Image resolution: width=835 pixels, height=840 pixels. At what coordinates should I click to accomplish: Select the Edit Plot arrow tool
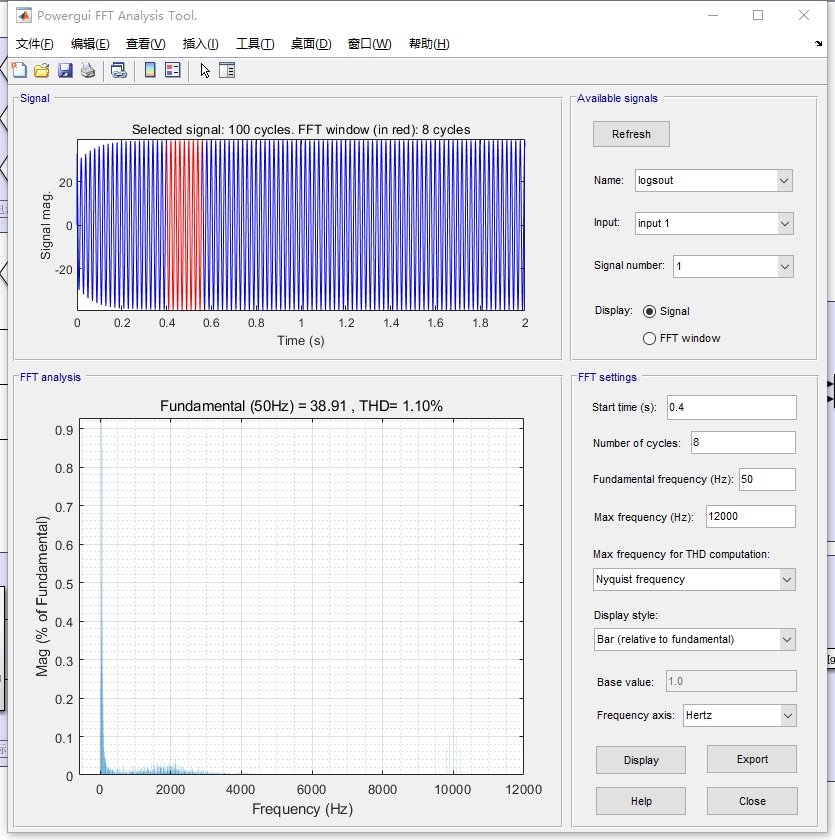[205, 70]
